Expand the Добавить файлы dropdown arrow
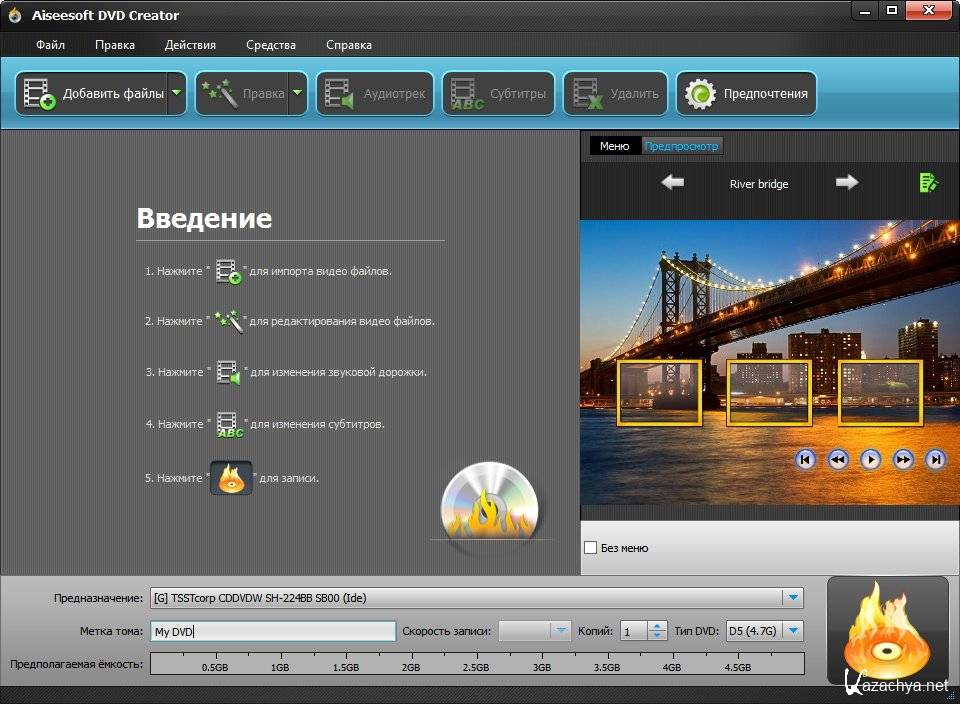 (177, 94)
